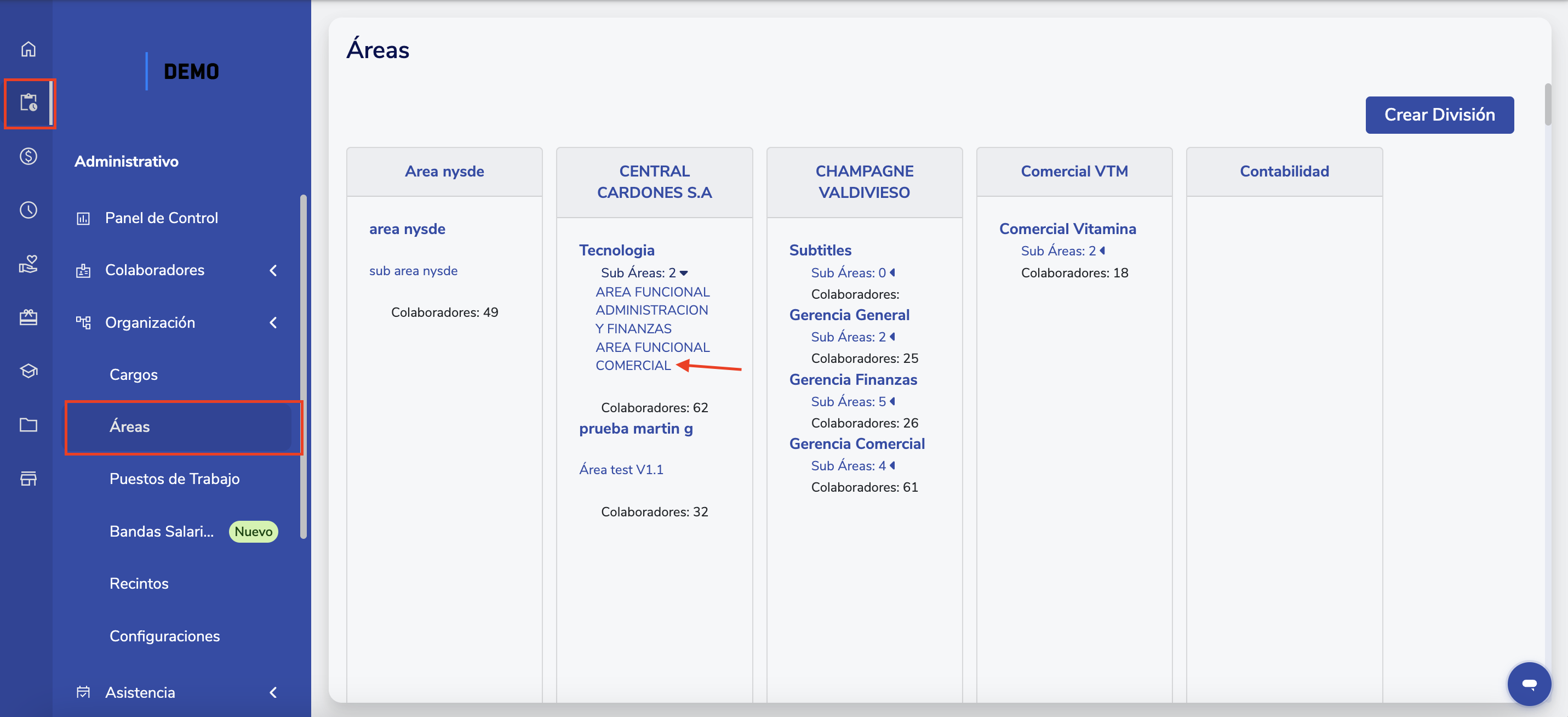Expand Gerencia Finanzas Sub Áreas: 5

tap(852, 401)
